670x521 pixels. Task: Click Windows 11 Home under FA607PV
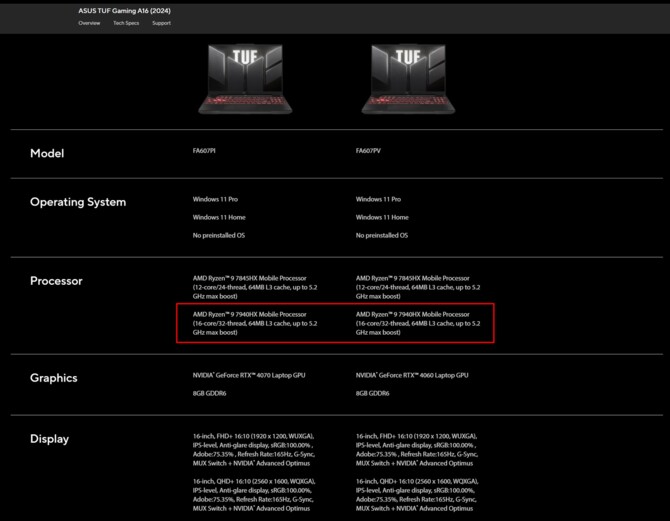[382, 217]
